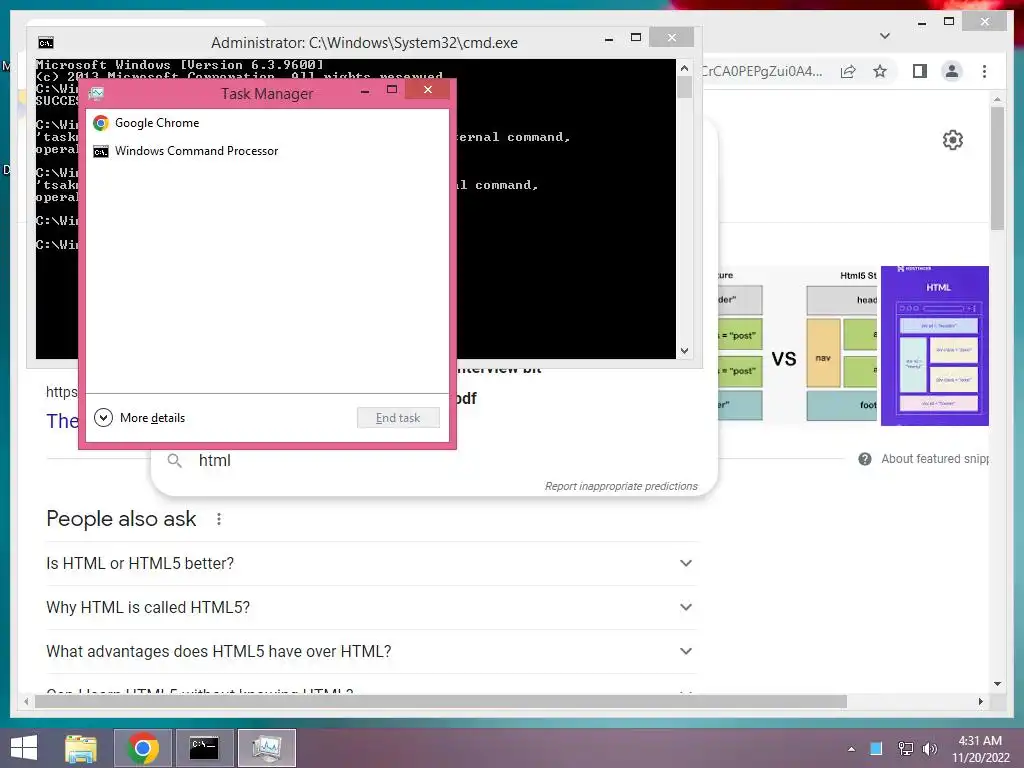
Task: Open About featured snippets link
Action: (x=935, y=459)
